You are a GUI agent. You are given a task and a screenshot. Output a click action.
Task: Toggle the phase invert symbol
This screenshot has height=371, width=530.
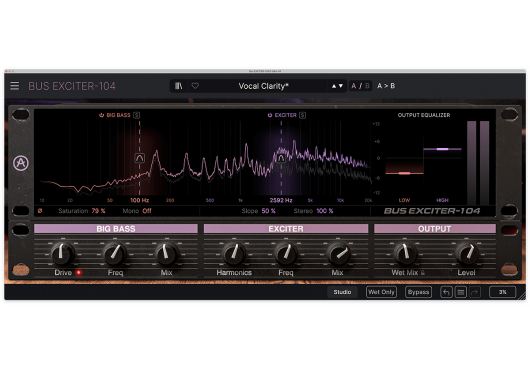[40, 211]
